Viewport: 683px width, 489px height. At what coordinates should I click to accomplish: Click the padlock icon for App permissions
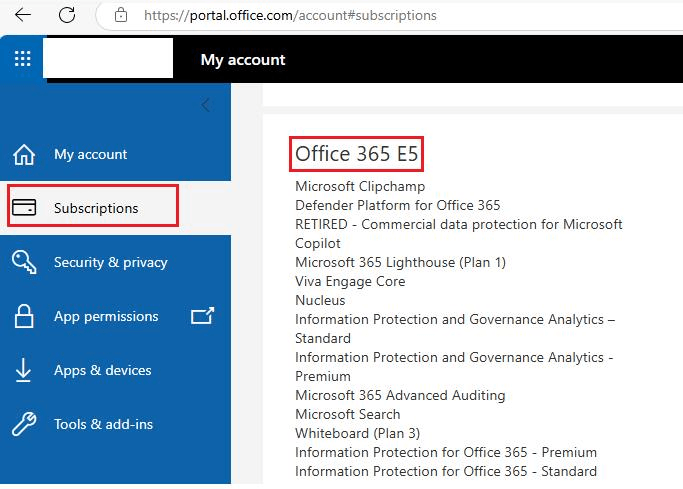pyautogui.click(x=24, y=316)
